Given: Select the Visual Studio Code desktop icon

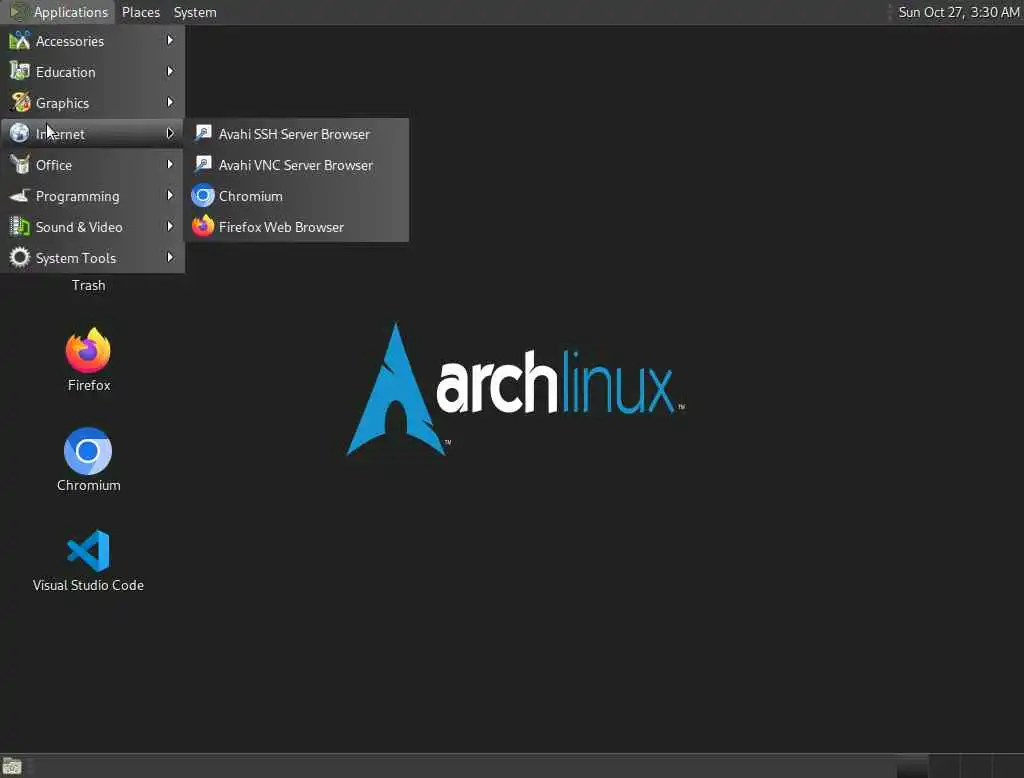Looking at the screenshot, I should [x=88, y=551].
